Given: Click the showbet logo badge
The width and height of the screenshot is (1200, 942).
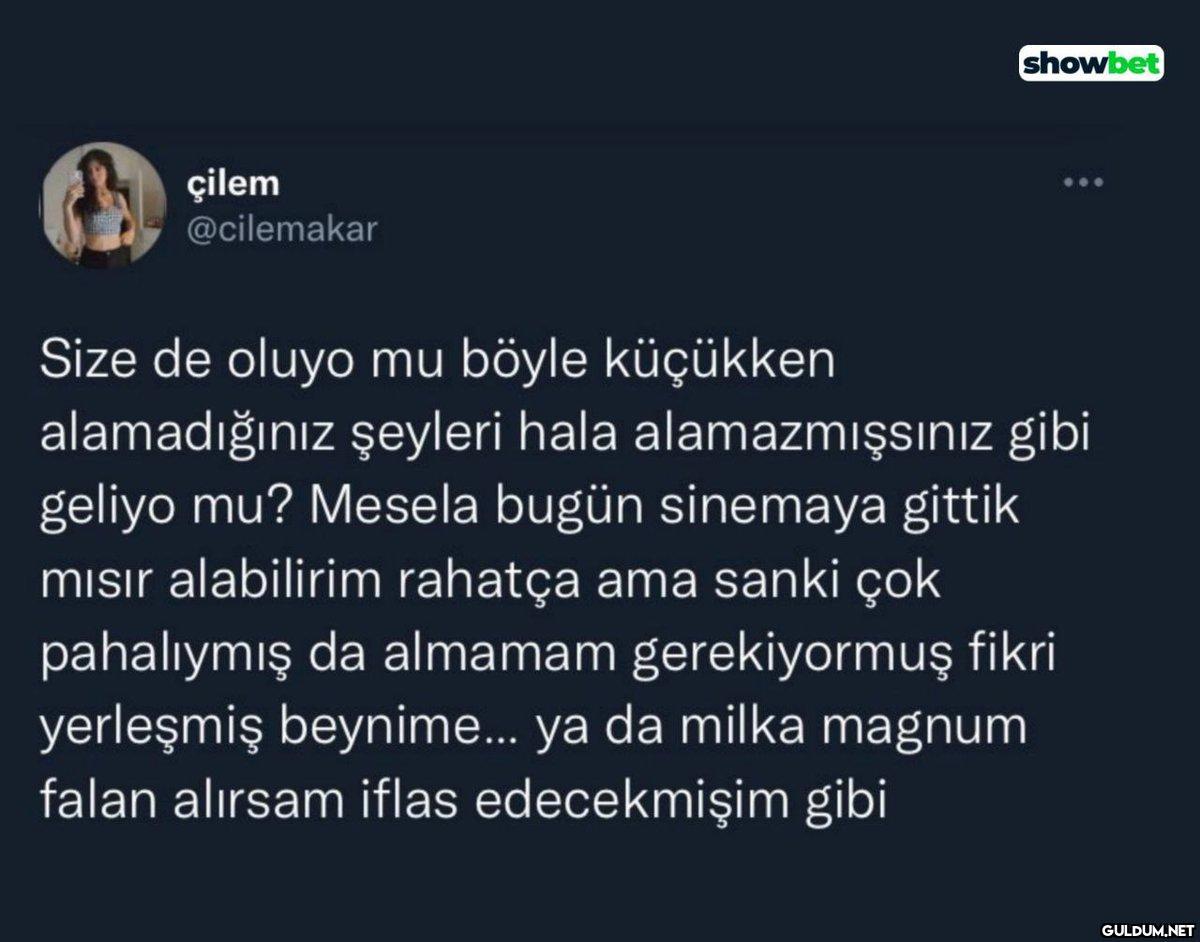Looking at the screenshot, I should point(1090,64).
